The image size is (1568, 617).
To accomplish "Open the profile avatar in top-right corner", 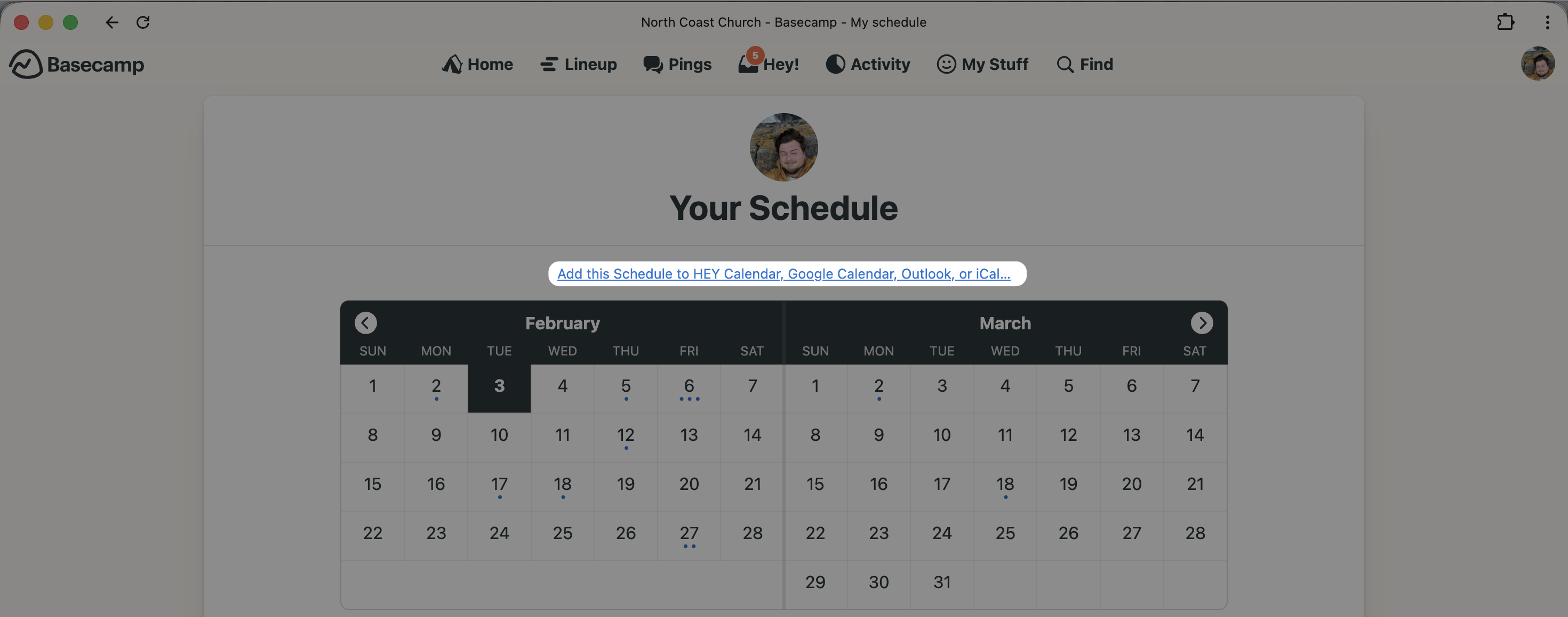I will click(x=1538, y=64).
